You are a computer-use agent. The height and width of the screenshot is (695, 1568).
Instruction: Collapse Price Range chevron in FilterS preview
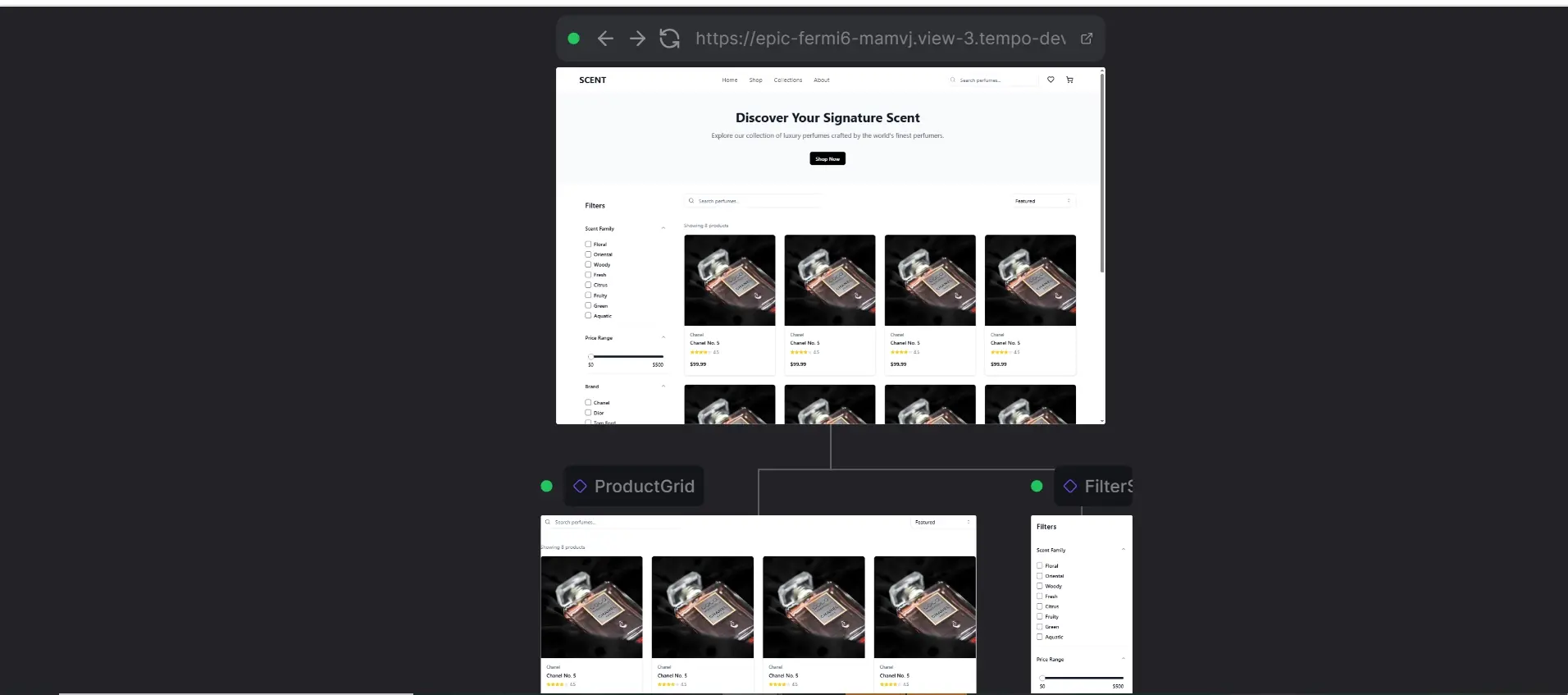1123,659
